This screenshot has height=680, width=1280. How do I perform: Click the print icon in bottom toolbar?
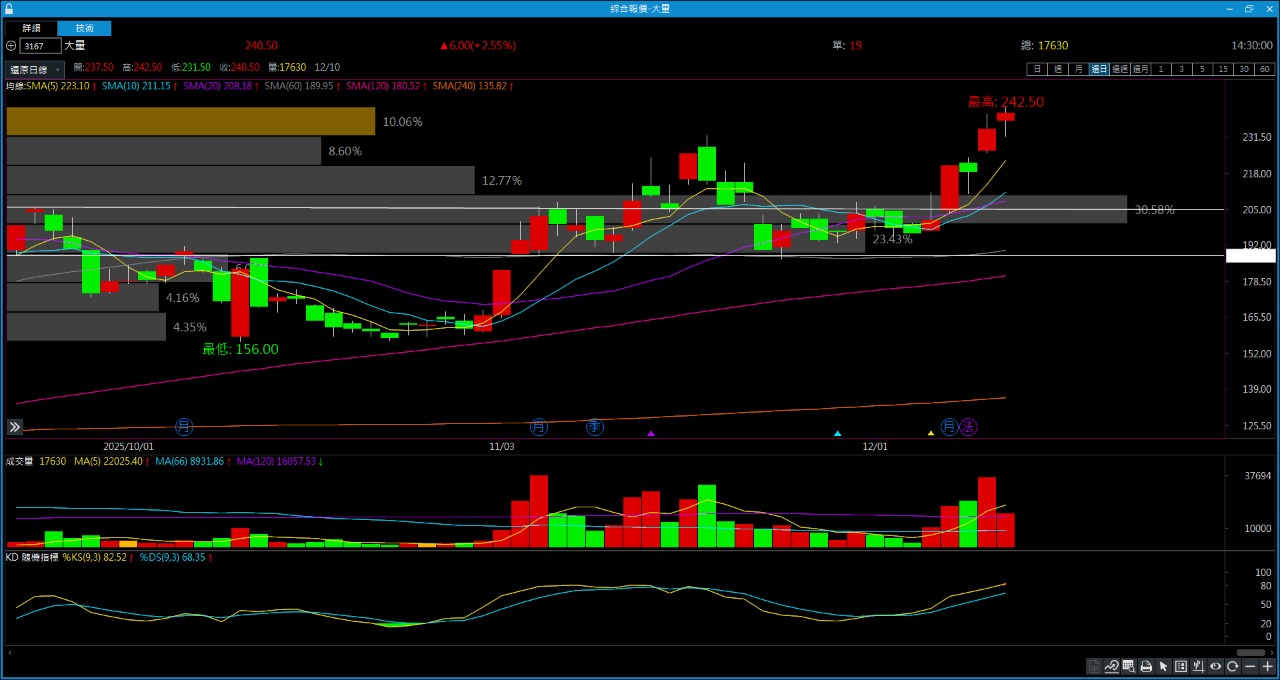point(1146,667)
